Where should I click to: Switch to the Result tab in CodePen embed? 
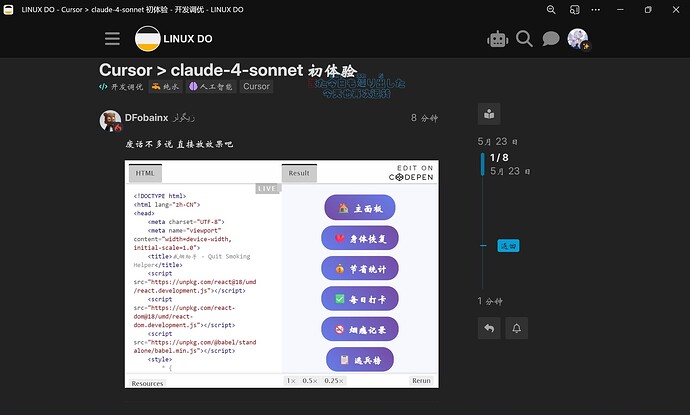coord(299,173)
